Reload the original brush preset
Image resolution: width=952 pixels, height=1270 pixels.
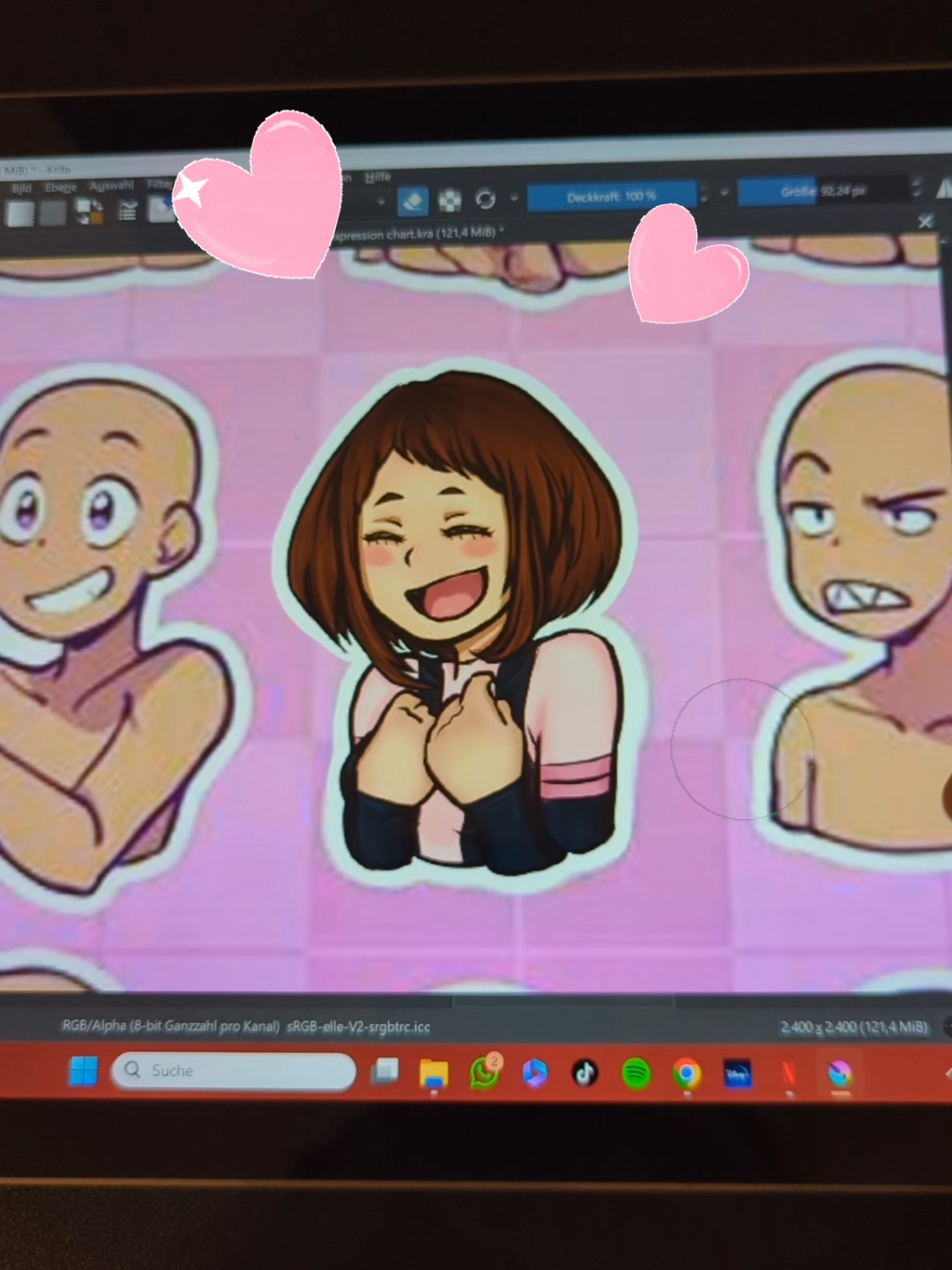[485, 198]
